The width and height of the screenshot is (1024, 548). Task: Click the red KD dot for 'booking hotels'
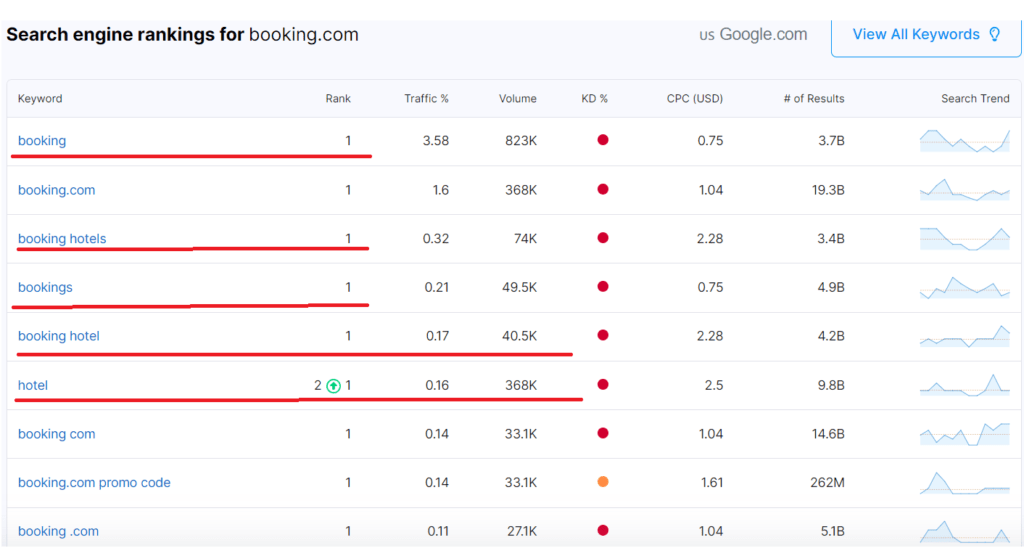603,238
